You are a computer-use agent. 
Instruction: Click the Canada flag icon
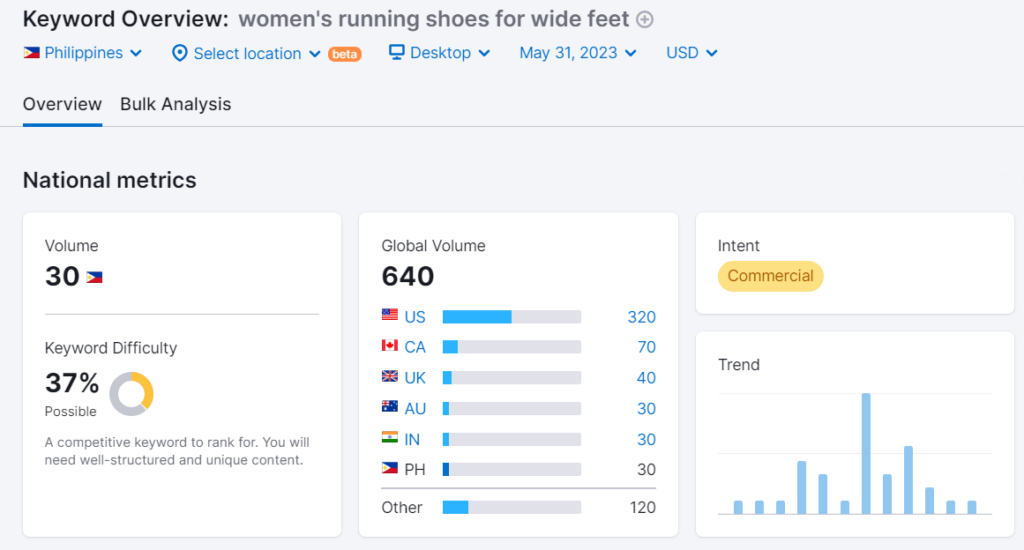pyautogui.click(x=390, y=346)
